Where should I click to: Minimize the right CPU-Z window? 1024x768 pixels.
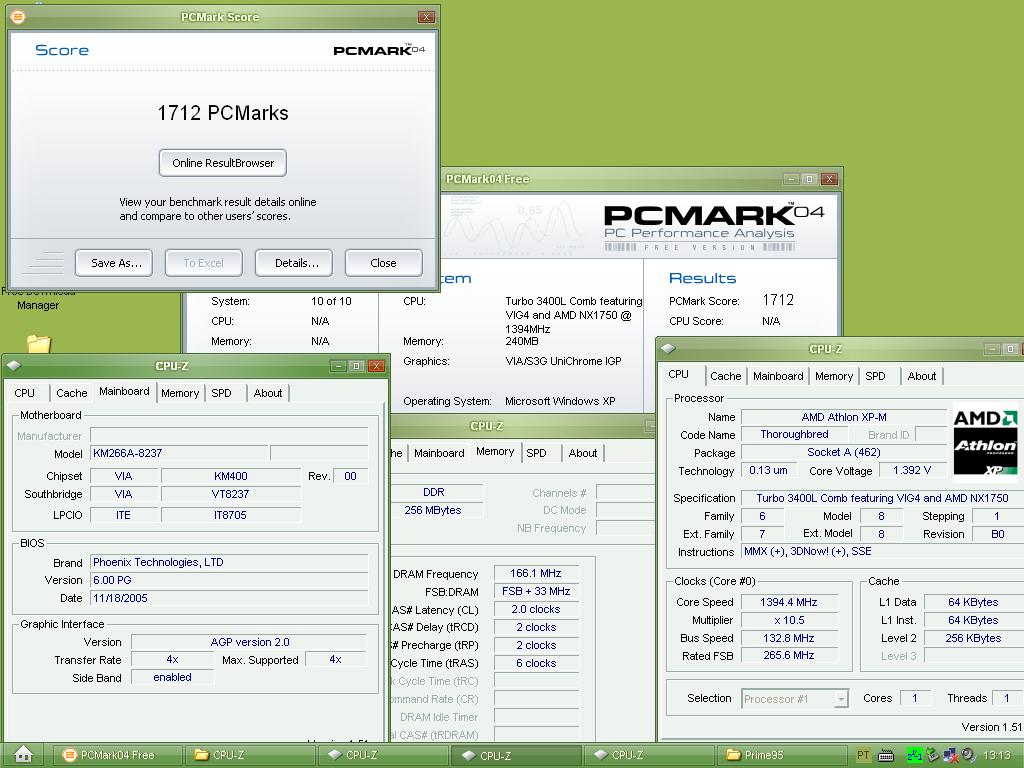click(x=992, y=349)
